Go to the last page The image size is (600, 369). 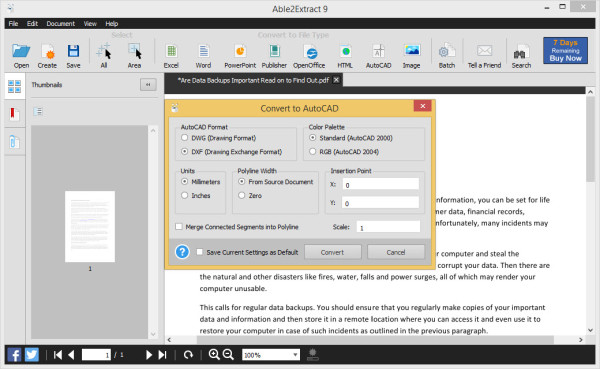click(x=163, y=355)
